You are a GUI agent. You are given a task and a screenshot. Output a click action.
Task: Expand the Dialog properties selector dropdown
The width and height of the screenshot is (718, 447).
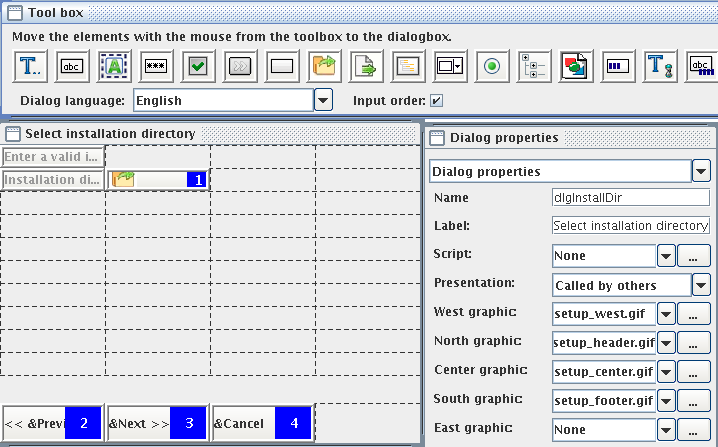click(701, 171)
